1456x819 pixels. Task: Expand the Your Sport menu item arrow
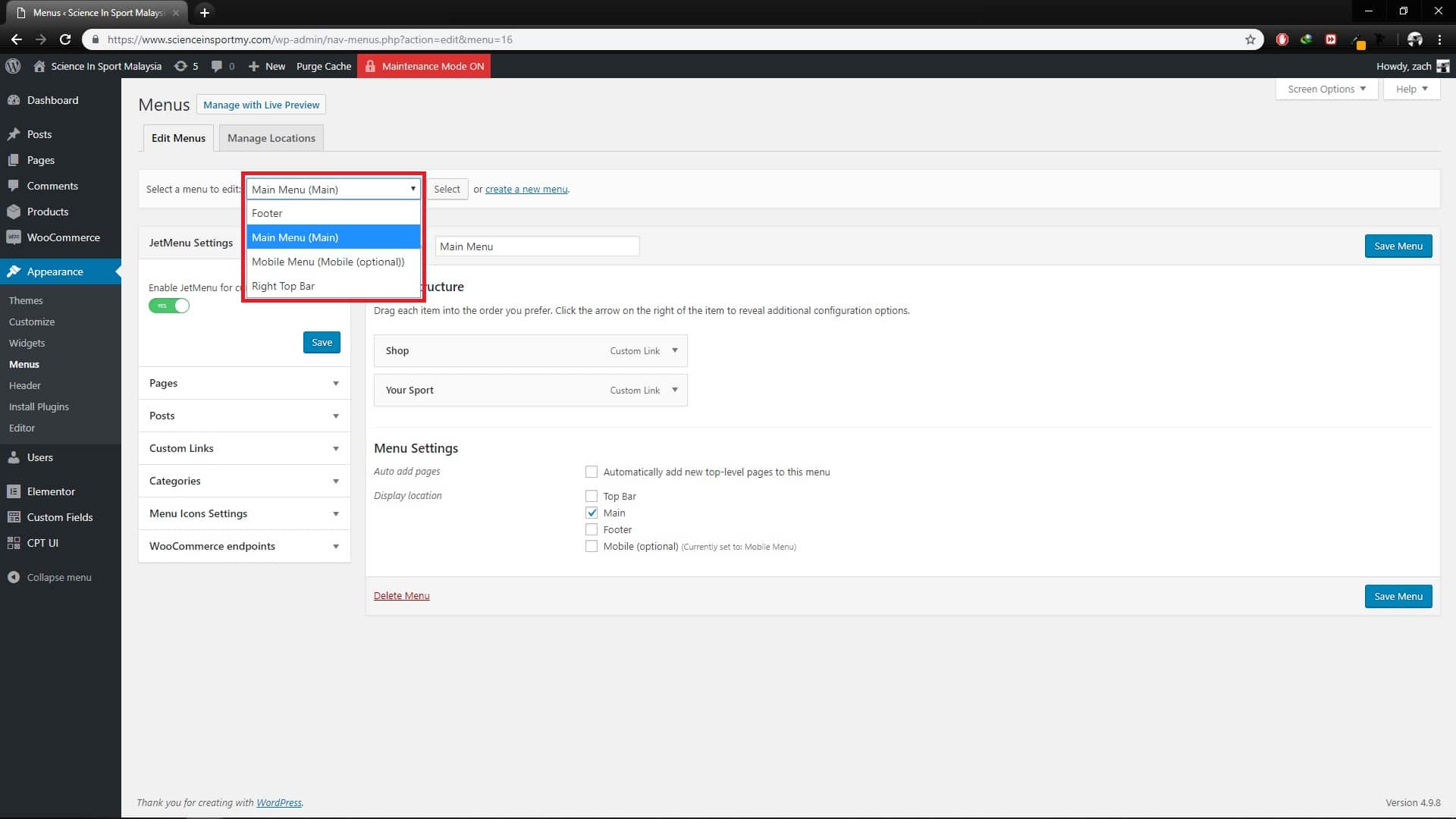674,390
